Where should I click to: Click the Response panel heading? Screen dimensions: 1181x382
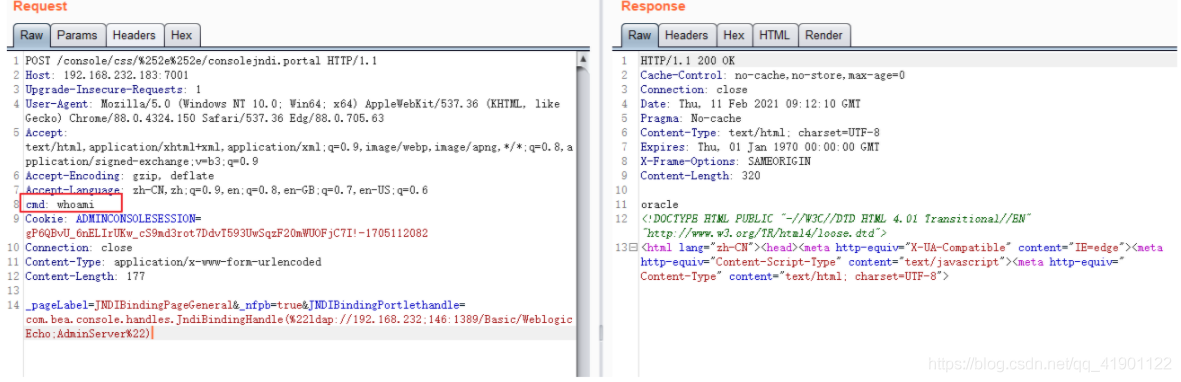pos(653,7)
